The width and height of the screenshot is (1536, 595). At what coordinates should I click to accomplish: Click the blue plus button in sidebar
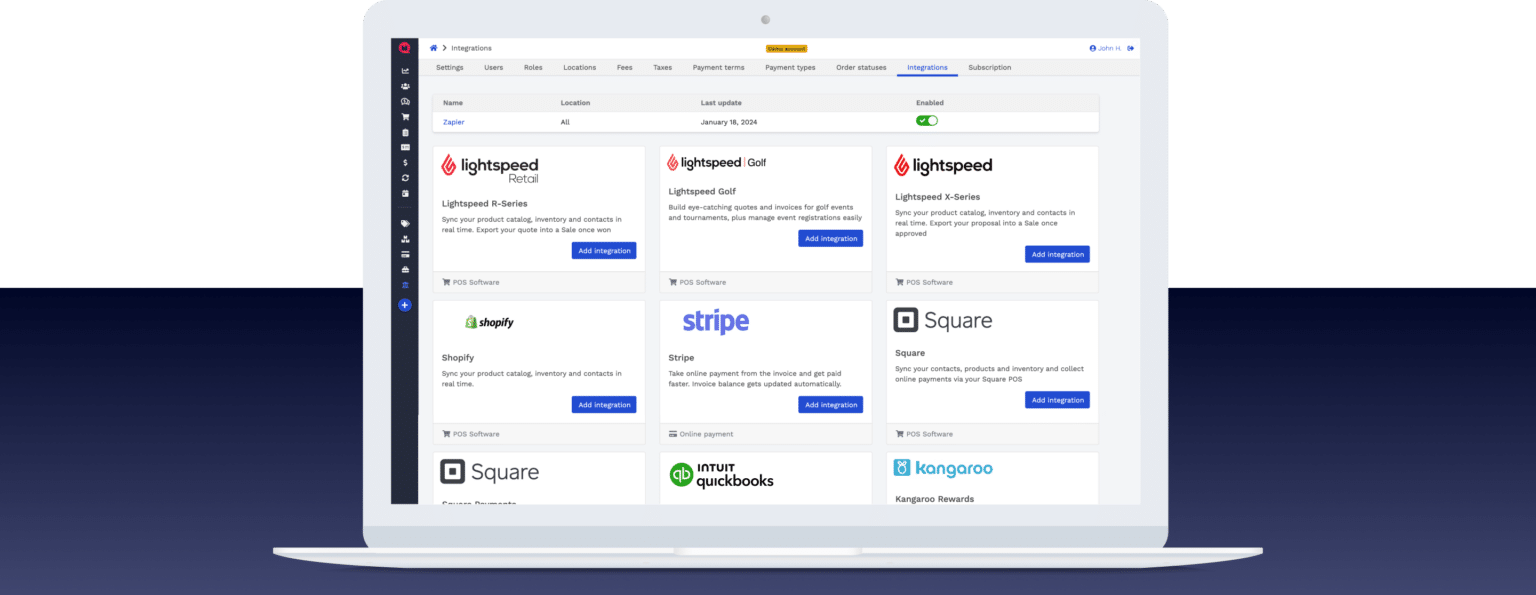click(x=405, y=304)
